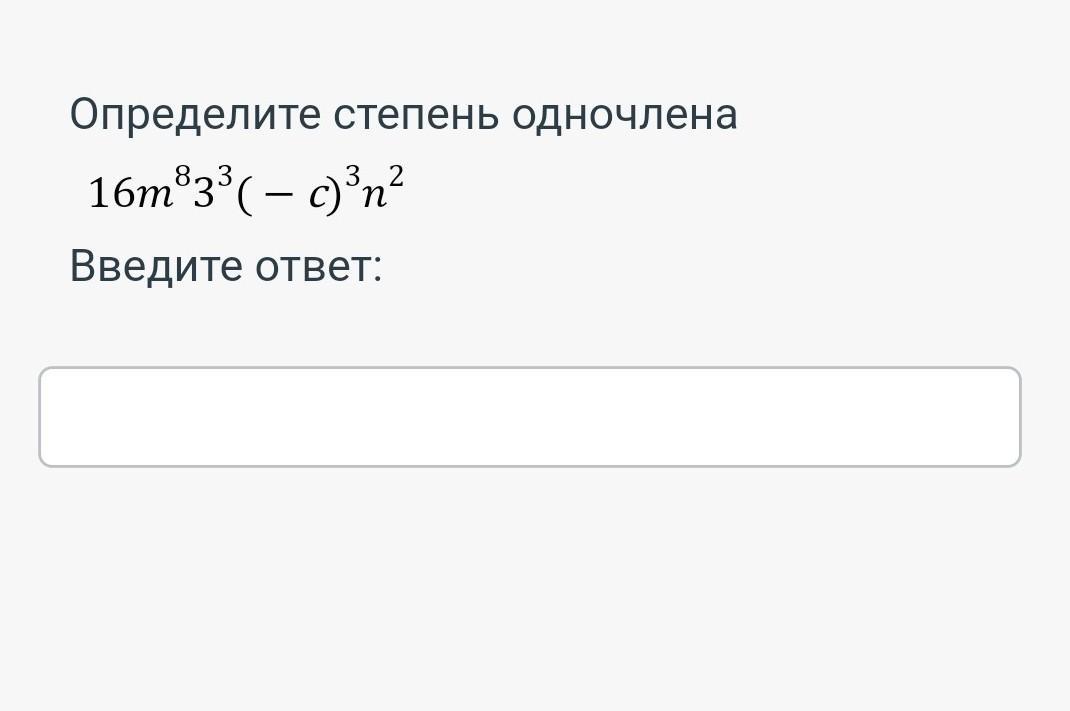This screenshot has width=1070, height=711.
Task: Click the word "степень" in the question
Action: 415,115
